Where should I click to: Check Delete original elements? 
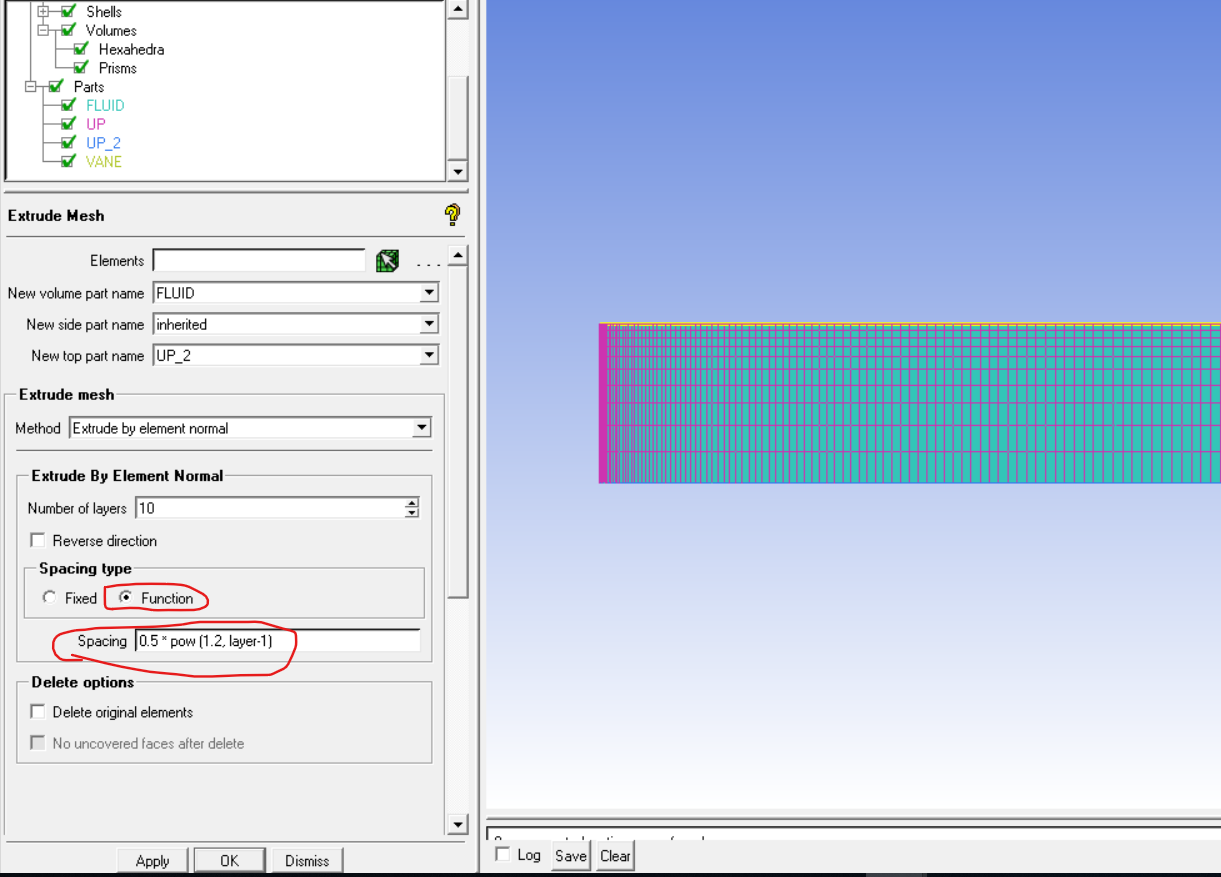click(37, 711)
